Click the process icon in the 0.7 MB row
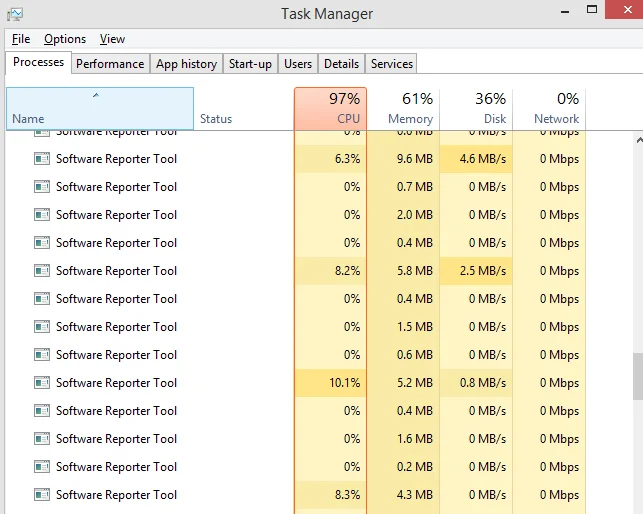 coord(42,187)
